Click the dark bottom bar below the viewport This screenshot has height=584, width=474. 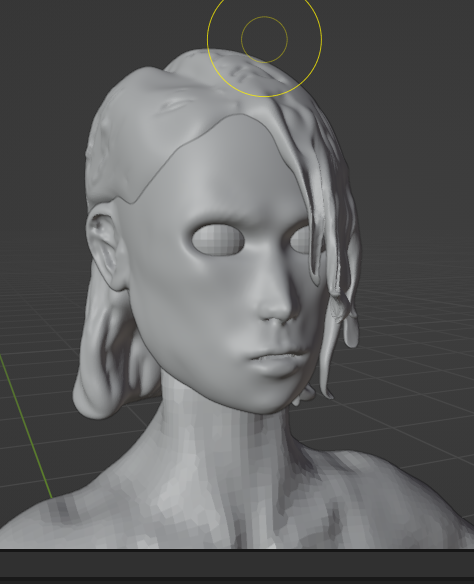point(237,563)
